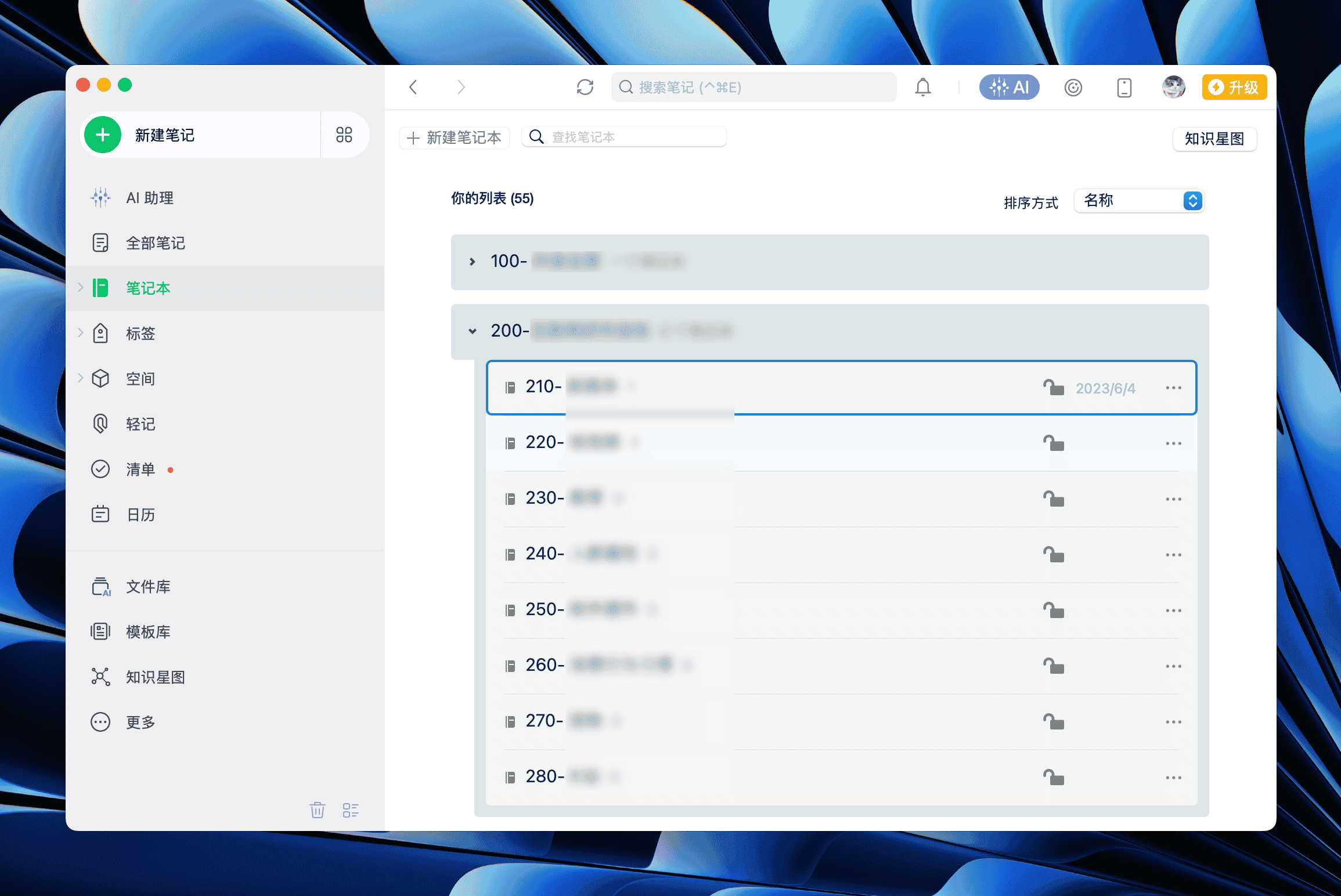This screenshot has height=896, width=1341.
Task: Select the 220- notebook row
Action: 841,443
